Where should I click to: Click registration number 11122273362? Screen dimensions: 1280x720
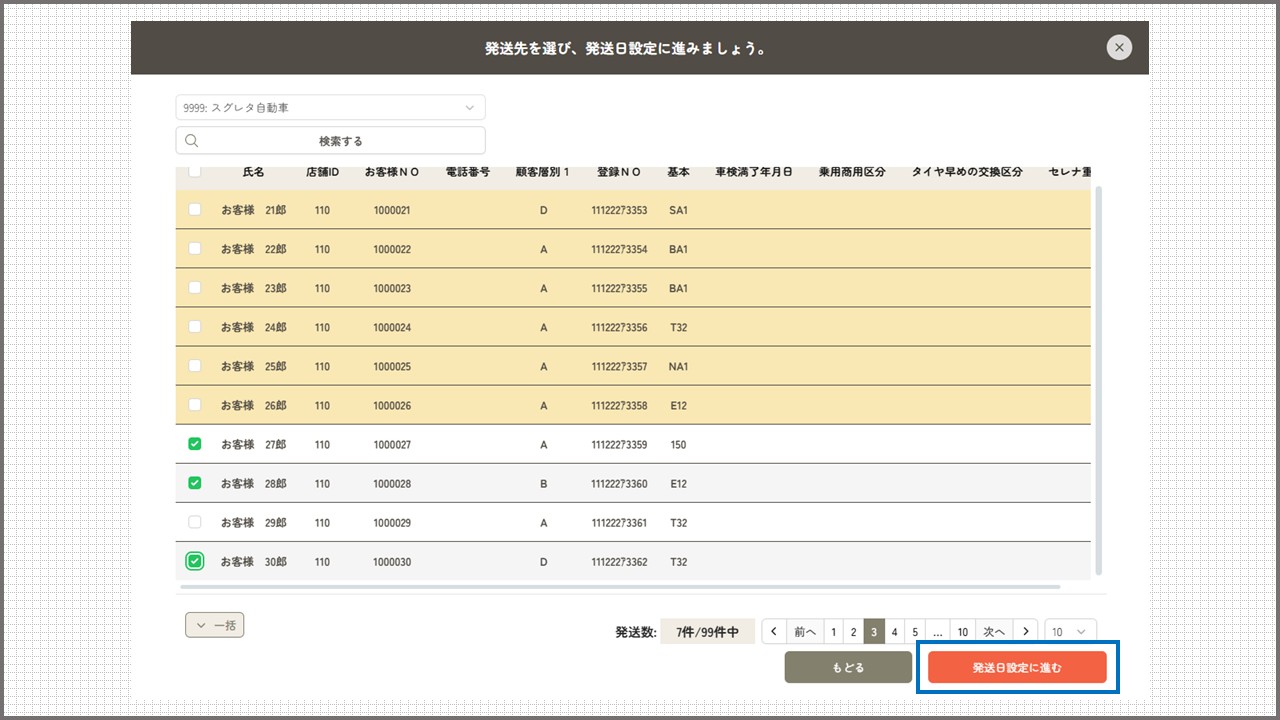[x=619, y=562]
